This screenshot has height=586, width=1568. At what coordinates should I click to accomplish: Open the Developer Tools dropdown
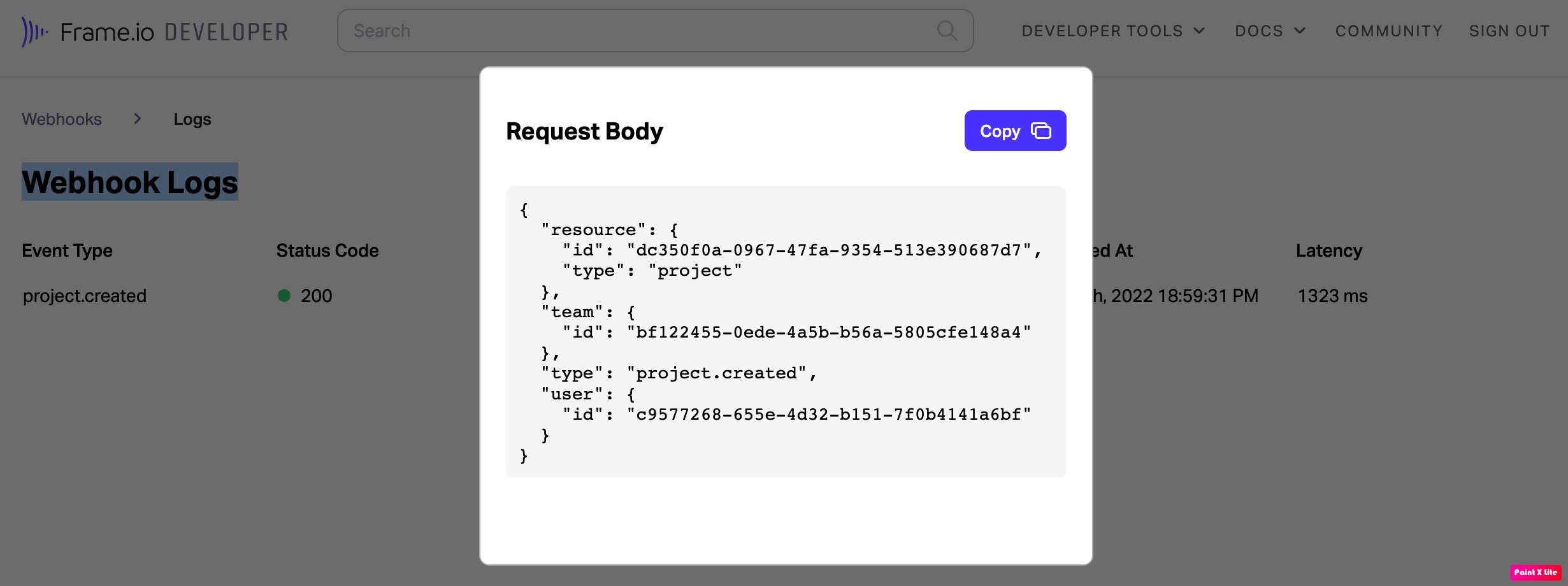pyautogui.click(x=1102, y=30)
